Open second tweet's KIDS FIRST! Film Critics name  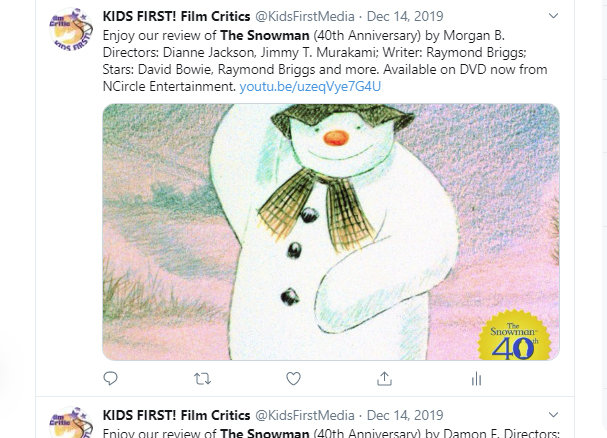point(177,415)
